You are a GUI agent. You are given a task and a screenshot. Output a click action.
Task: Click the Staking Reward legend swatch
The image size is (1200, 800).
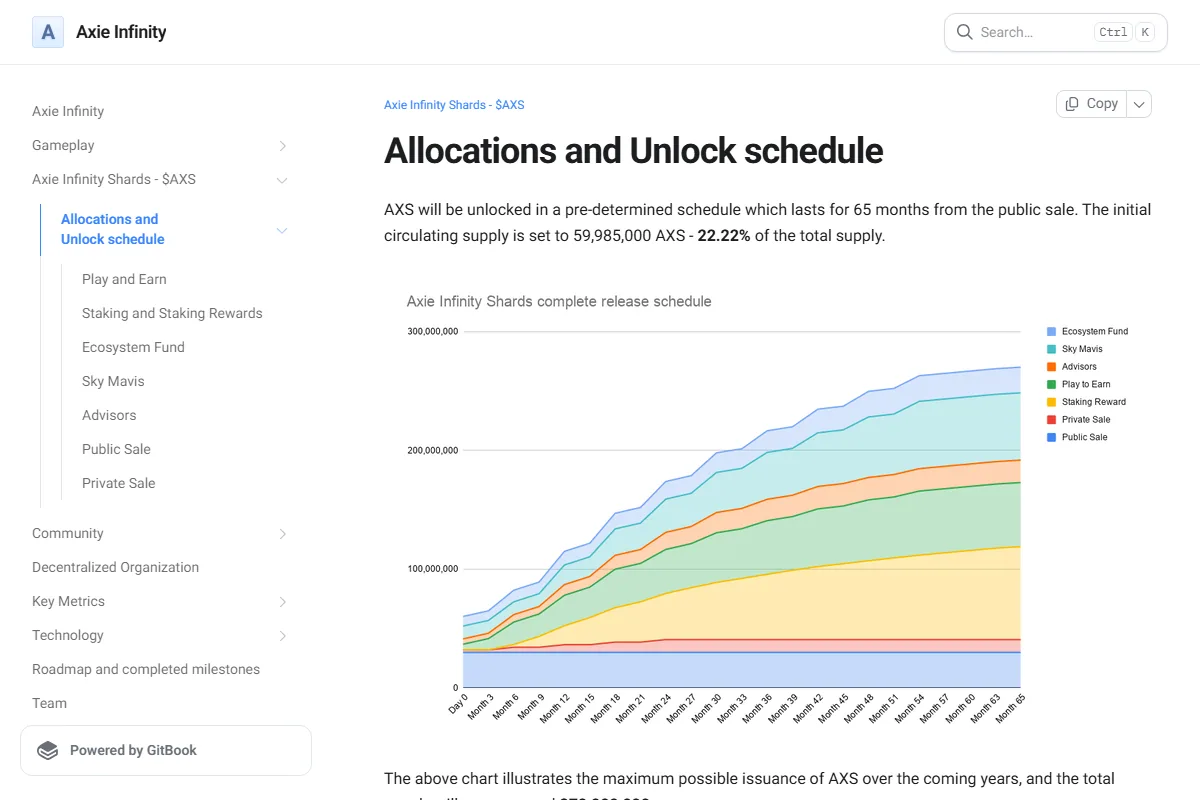1051,402
